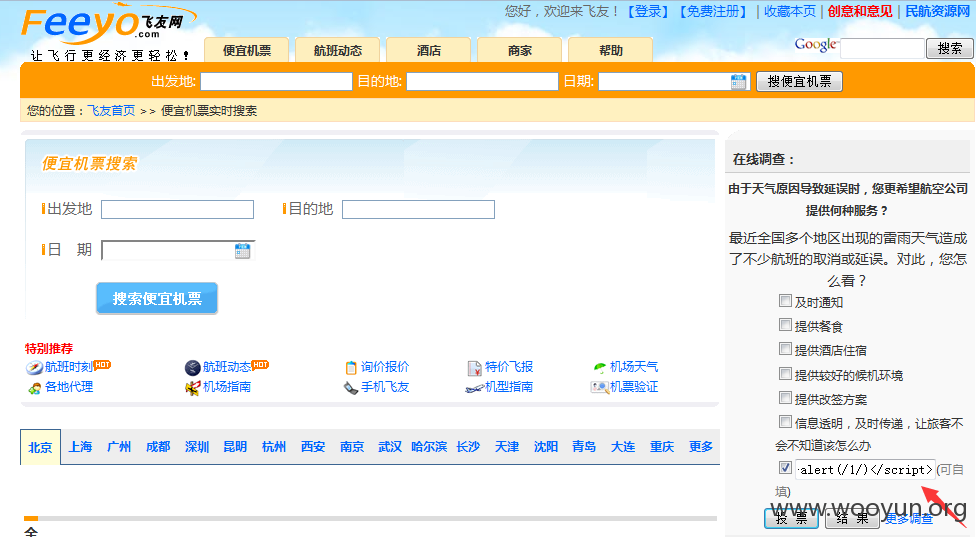Viewport: 976px width, 537px height.
Task: Select the 重庆 city tab
Action: click(x=662, y=447)
